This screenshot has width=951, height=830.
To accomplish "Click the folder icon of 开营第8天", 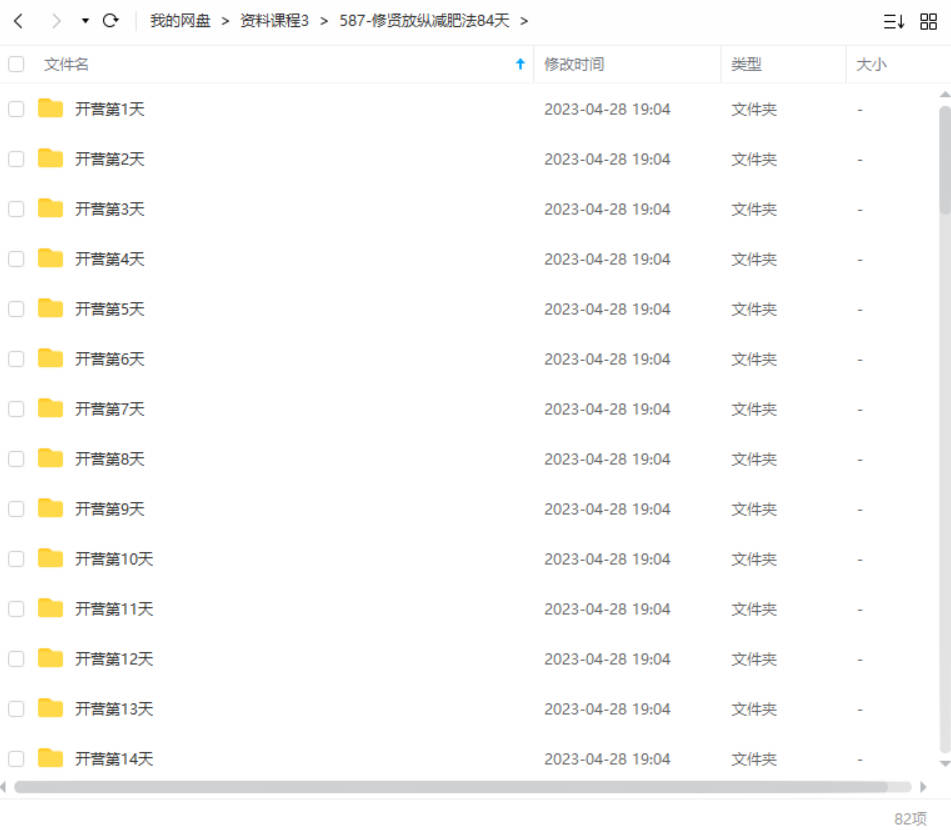I will click(50, 457).
